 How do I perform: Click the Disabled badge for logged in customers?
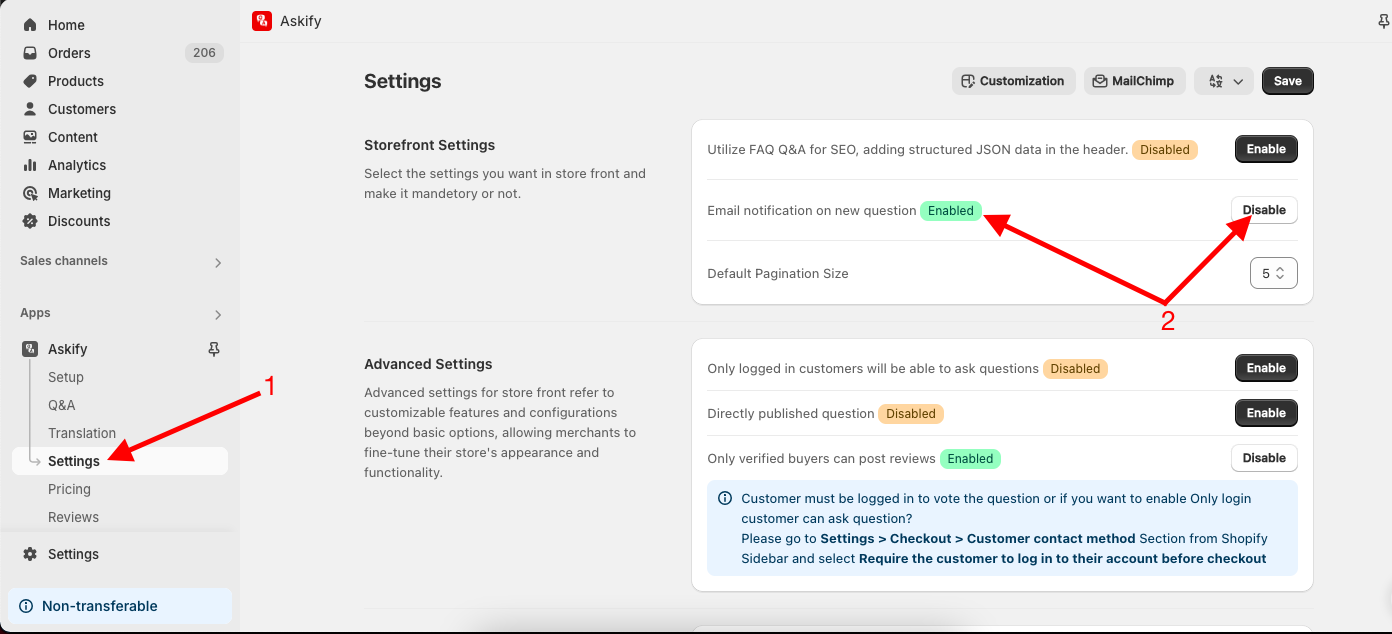click(x=1075, y=369)
